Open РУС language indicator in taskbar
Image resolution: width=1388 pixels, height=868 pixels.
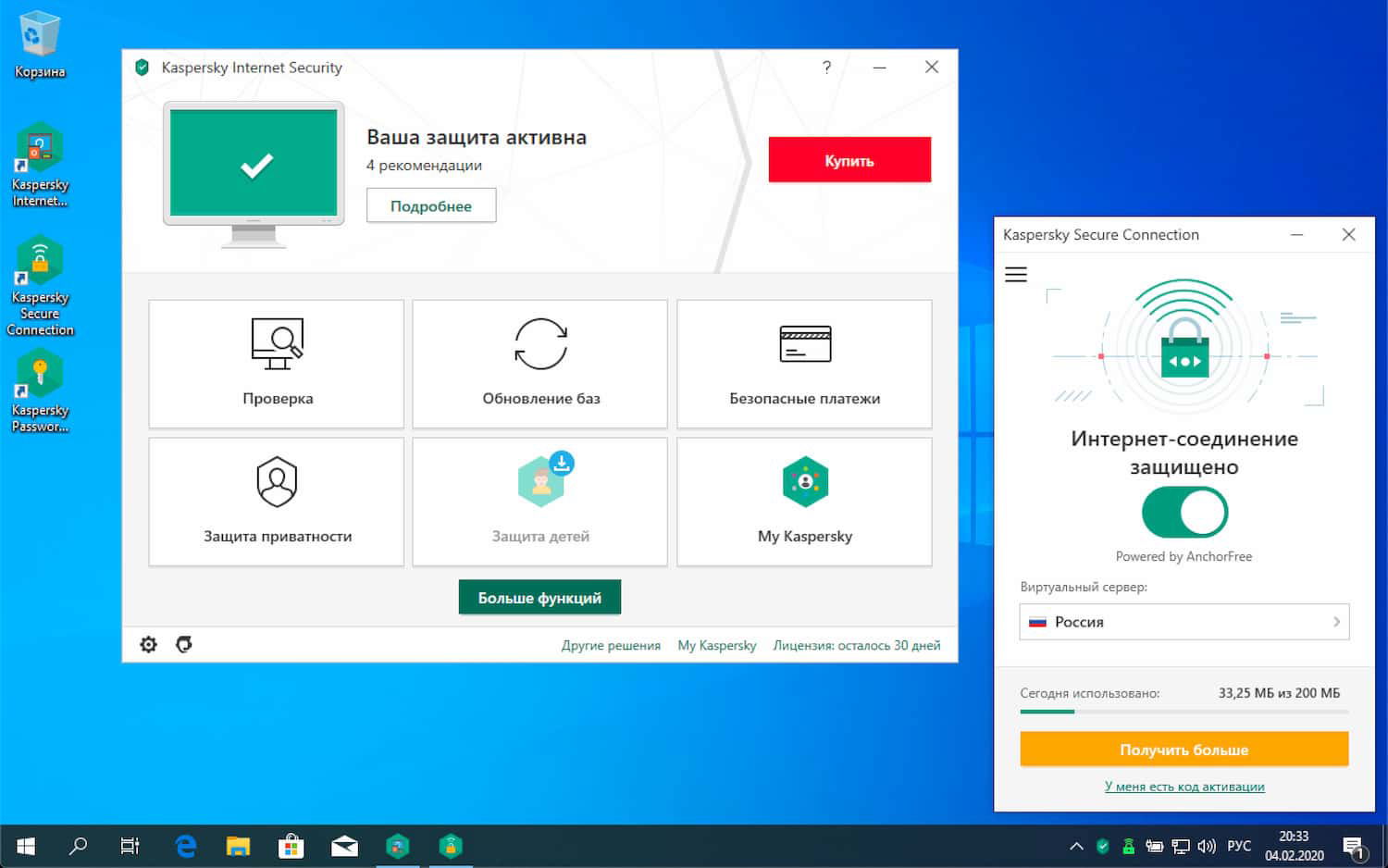(1238, 845)
